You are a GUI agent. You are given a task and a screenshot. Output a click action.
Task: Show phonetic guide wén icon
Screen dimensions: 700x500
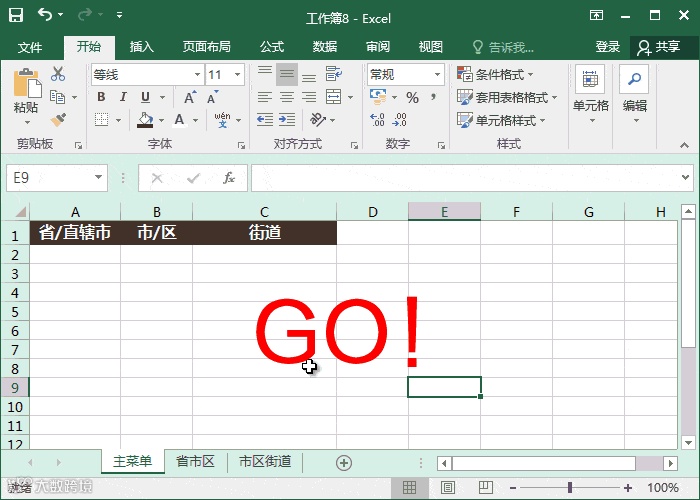tap(222, 120)
